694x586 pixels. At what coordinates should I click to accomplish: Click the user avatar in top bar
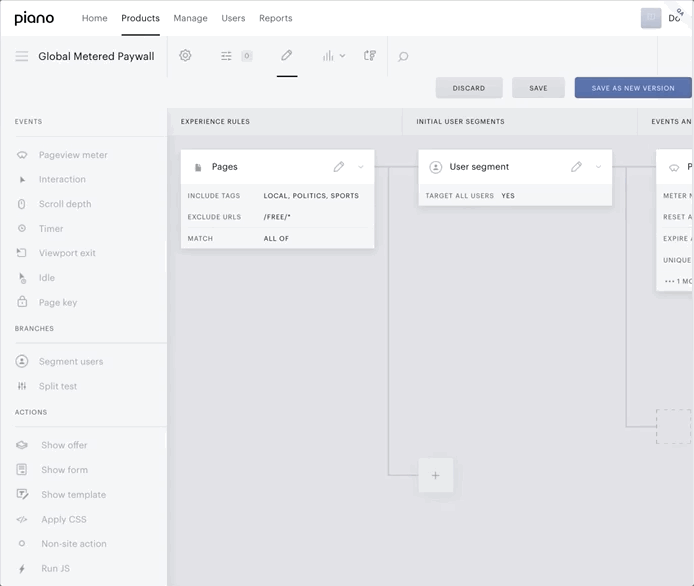pos(651,18)
